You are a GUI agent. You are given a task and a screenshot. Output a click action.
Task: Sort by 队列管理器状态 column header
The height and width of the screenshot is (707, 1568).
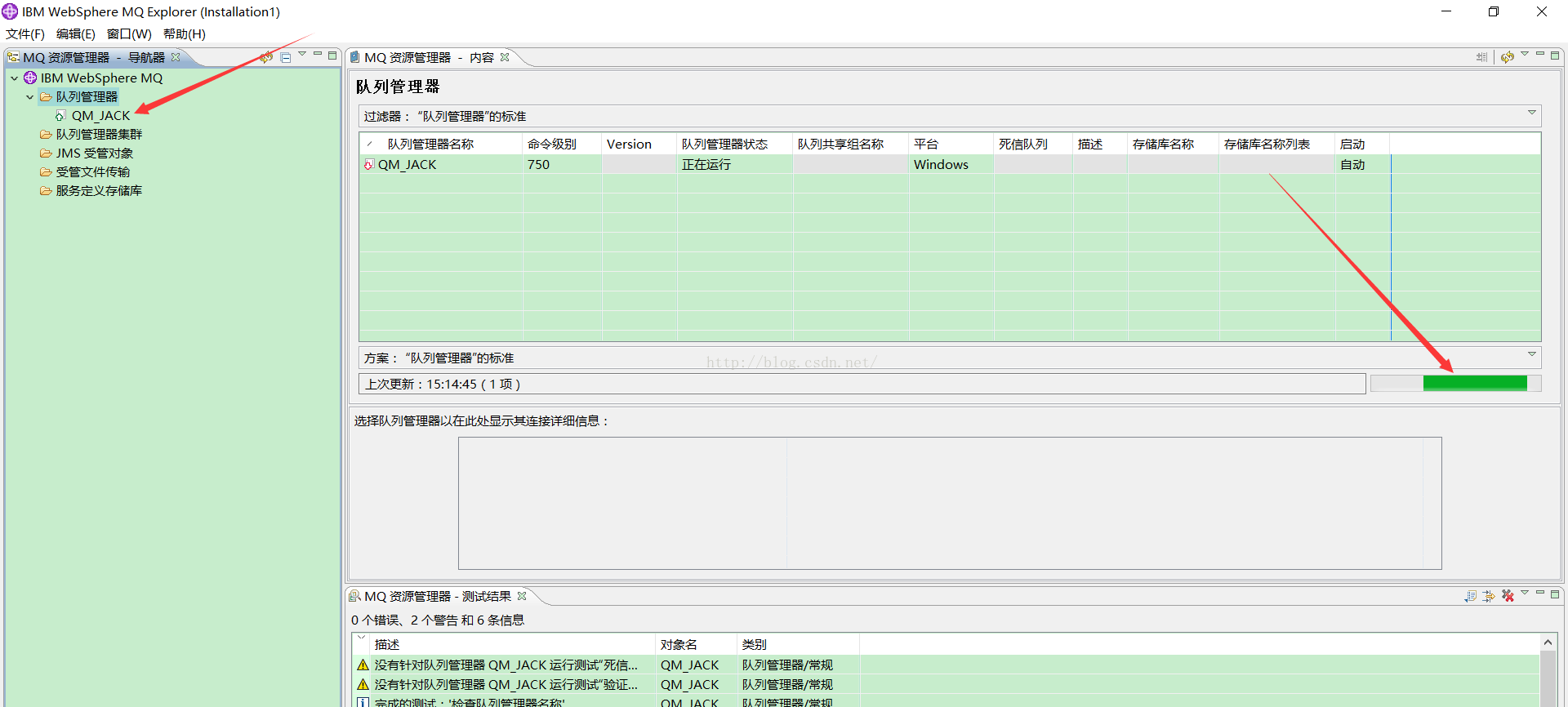click(735, 144)
